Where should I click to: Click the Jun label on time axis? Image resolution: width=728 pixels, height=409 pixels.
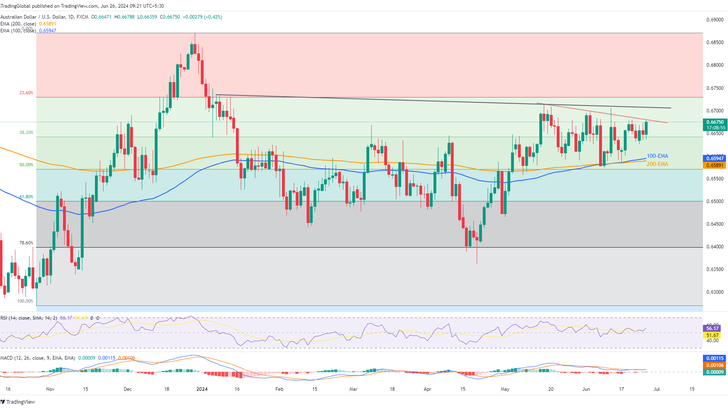(x=586, y=389)
